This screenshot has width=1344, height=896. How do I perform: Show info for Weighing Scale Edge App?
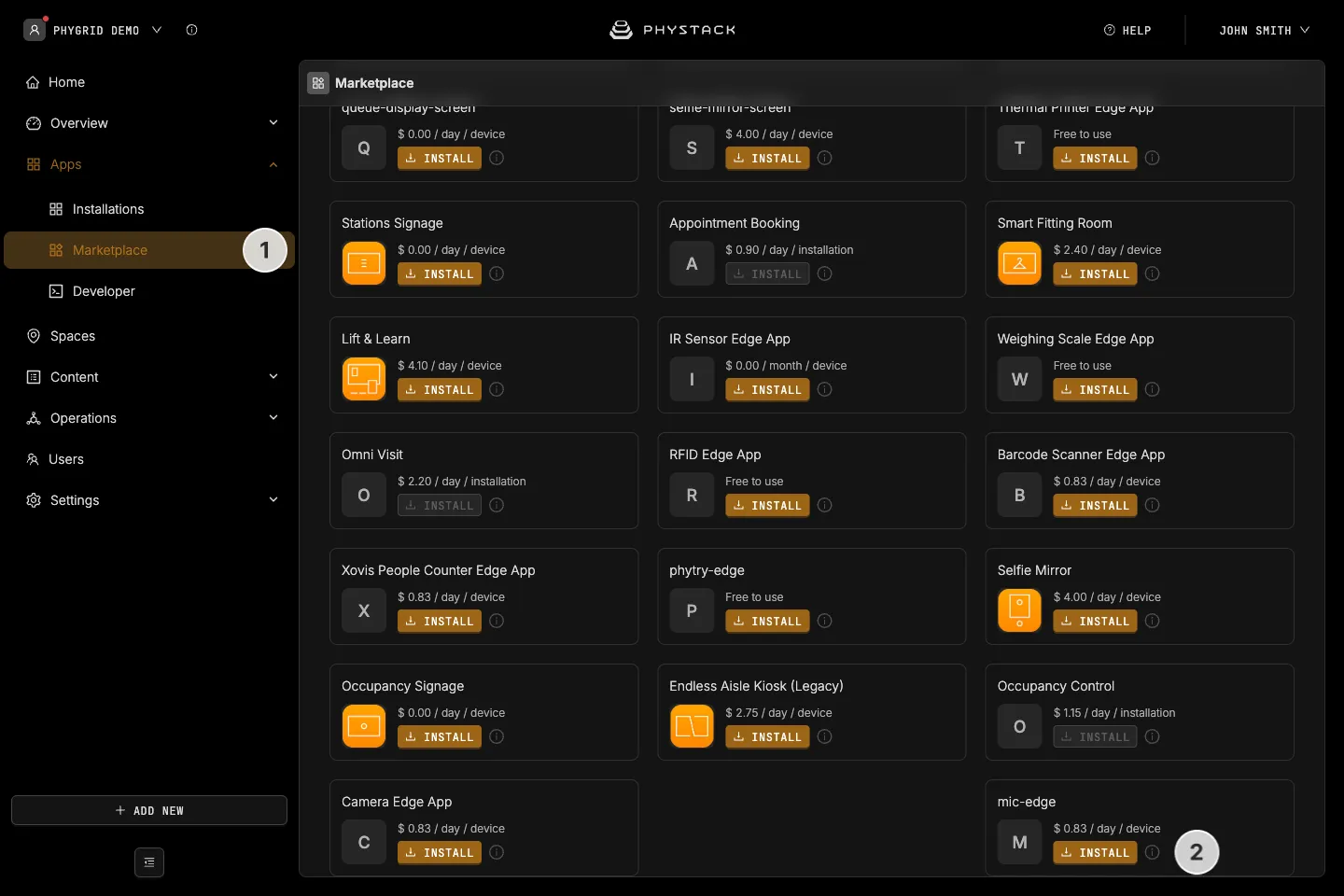tap(1153, 389)
